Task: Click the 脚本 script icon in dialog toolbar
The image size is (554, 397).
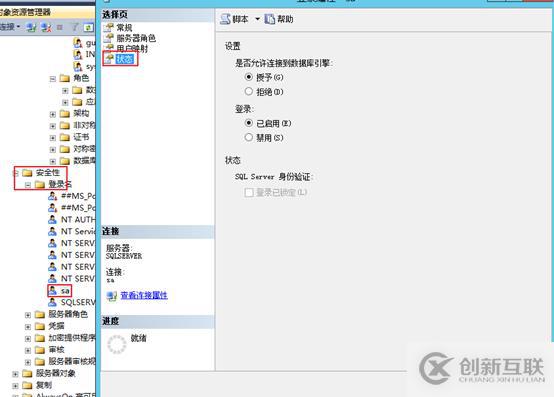Action: (x=225, y=19)
